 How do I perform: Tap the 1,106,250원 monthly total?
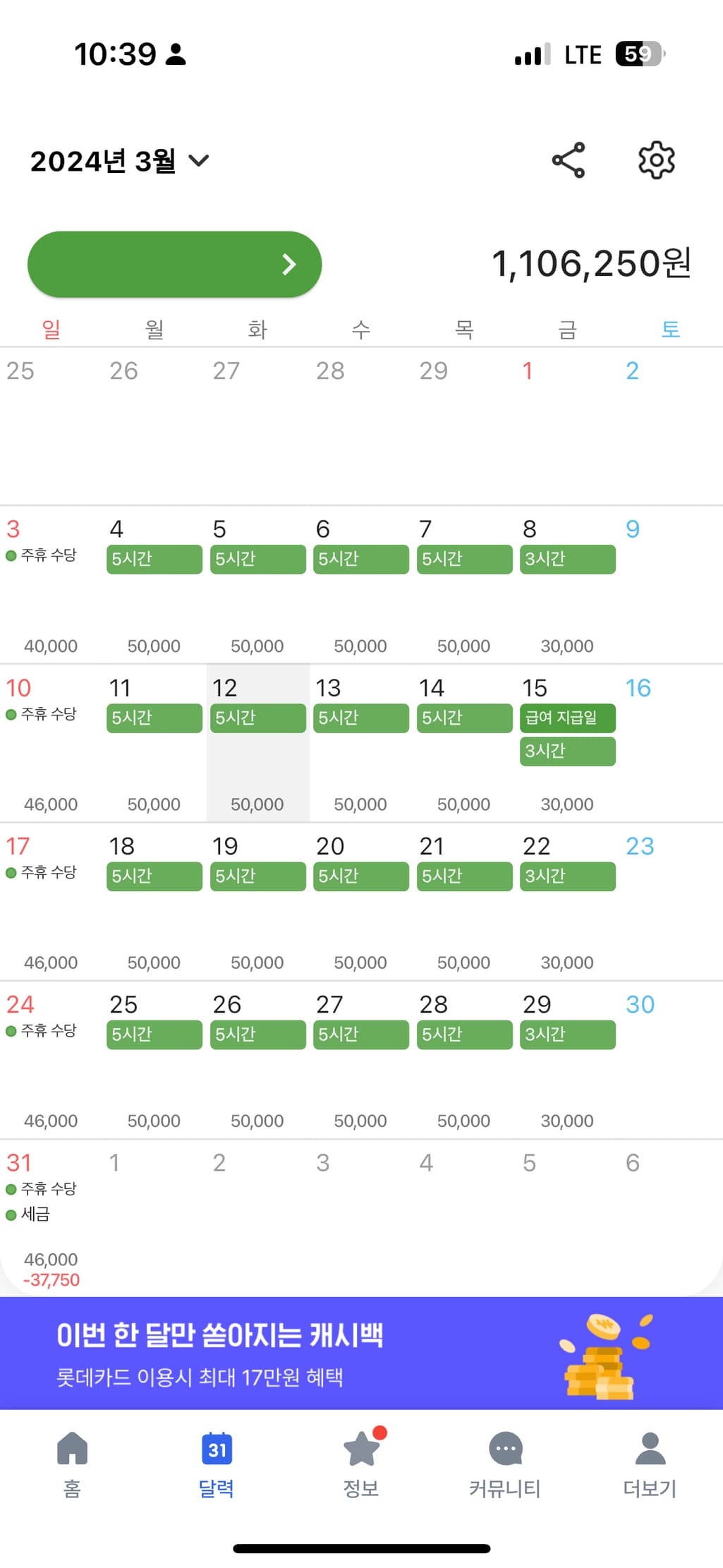pos(591,264)
